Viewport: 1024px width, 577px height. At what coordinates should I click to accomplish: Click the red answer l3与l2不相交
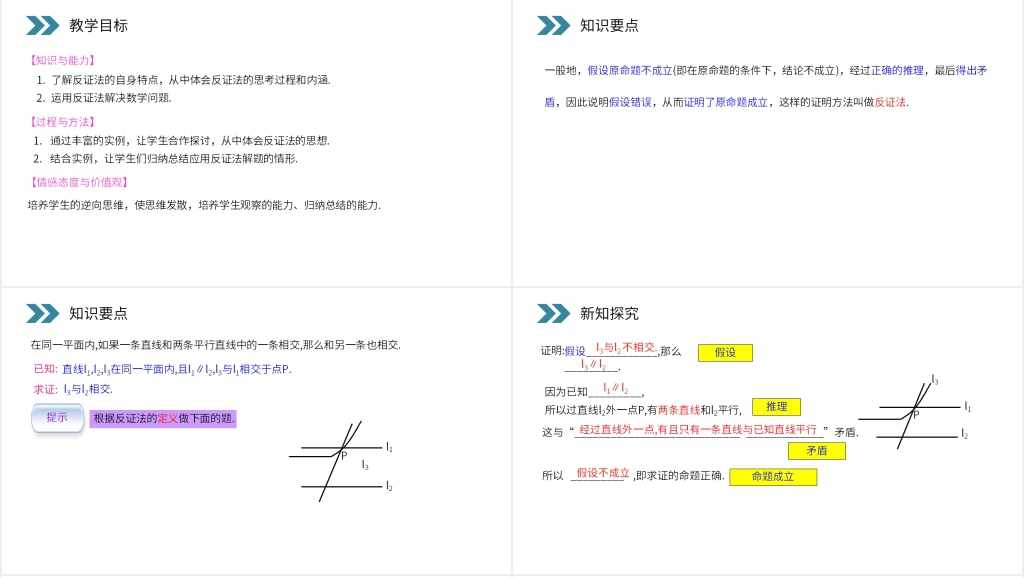click(x=626, y=348)
